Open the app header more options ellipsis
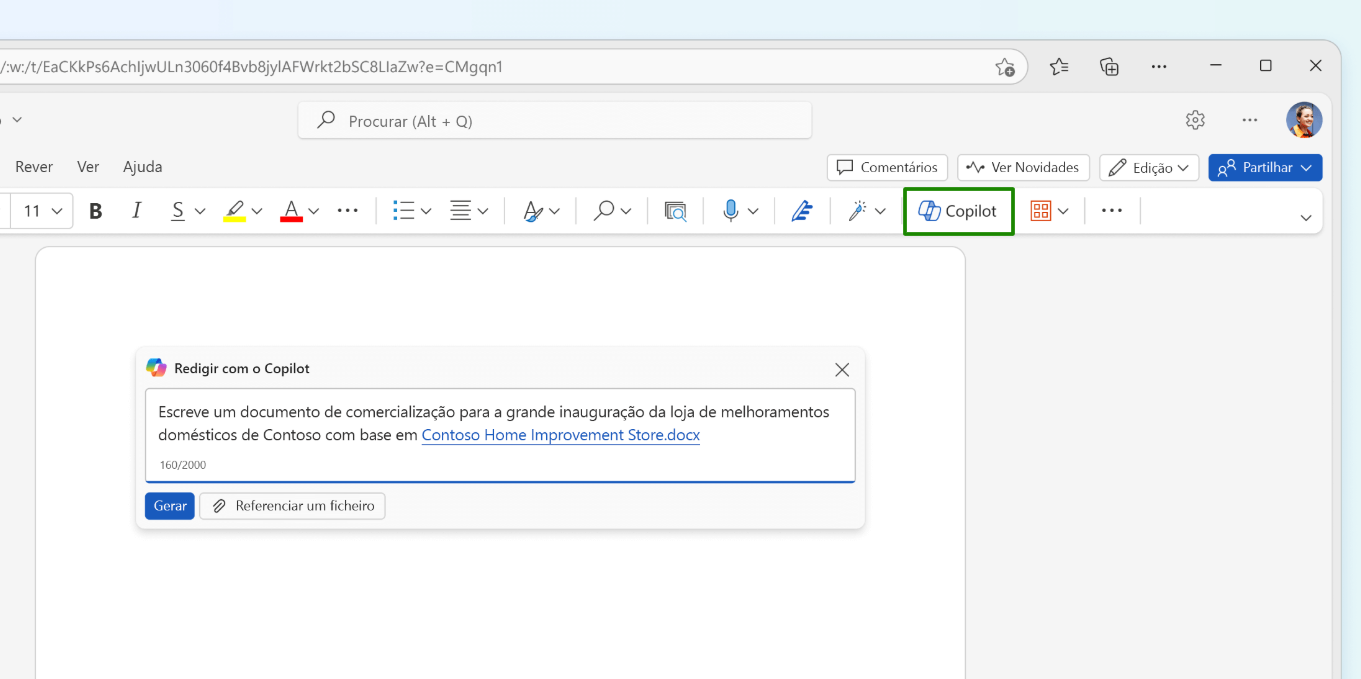This screenshot has height=679, width=1361. coord(1250,120)
